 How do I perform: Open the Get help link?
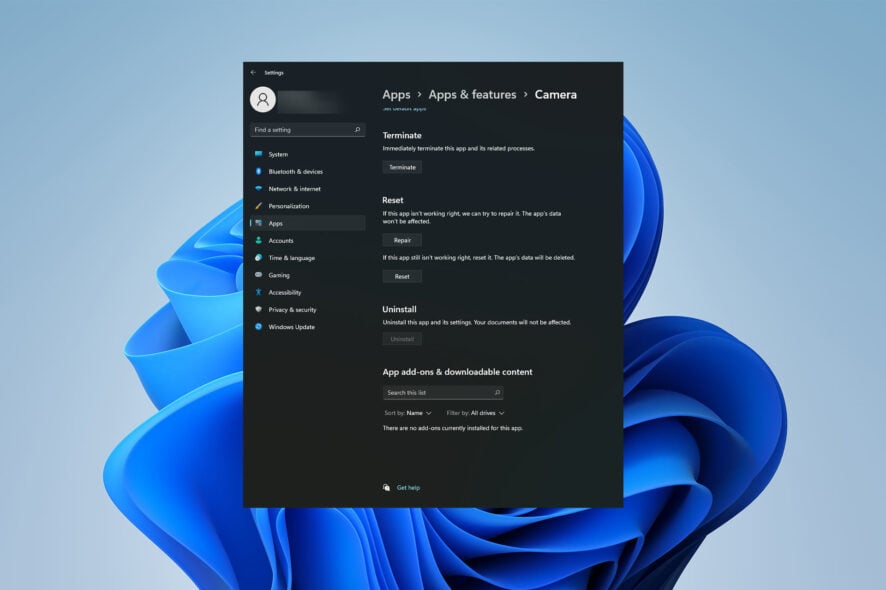pos(408,488)
